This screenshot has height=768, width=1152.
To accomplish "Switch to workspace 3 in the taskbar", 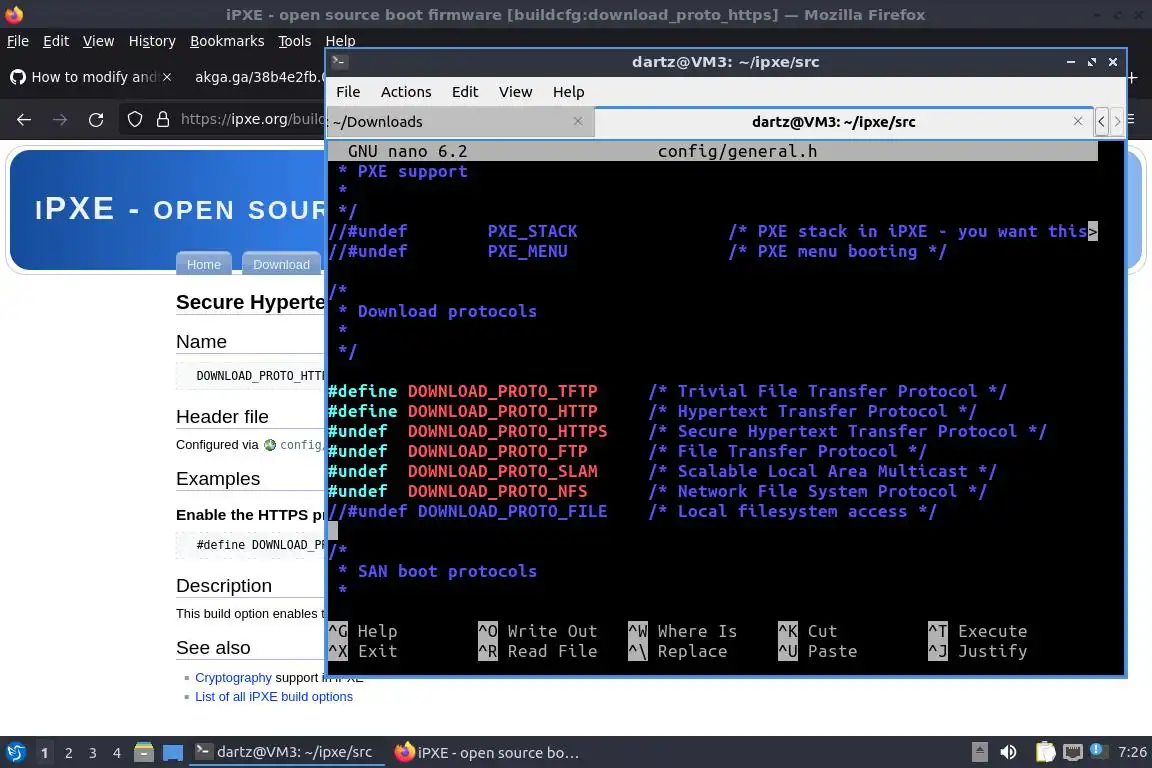I will pos(93,753).
